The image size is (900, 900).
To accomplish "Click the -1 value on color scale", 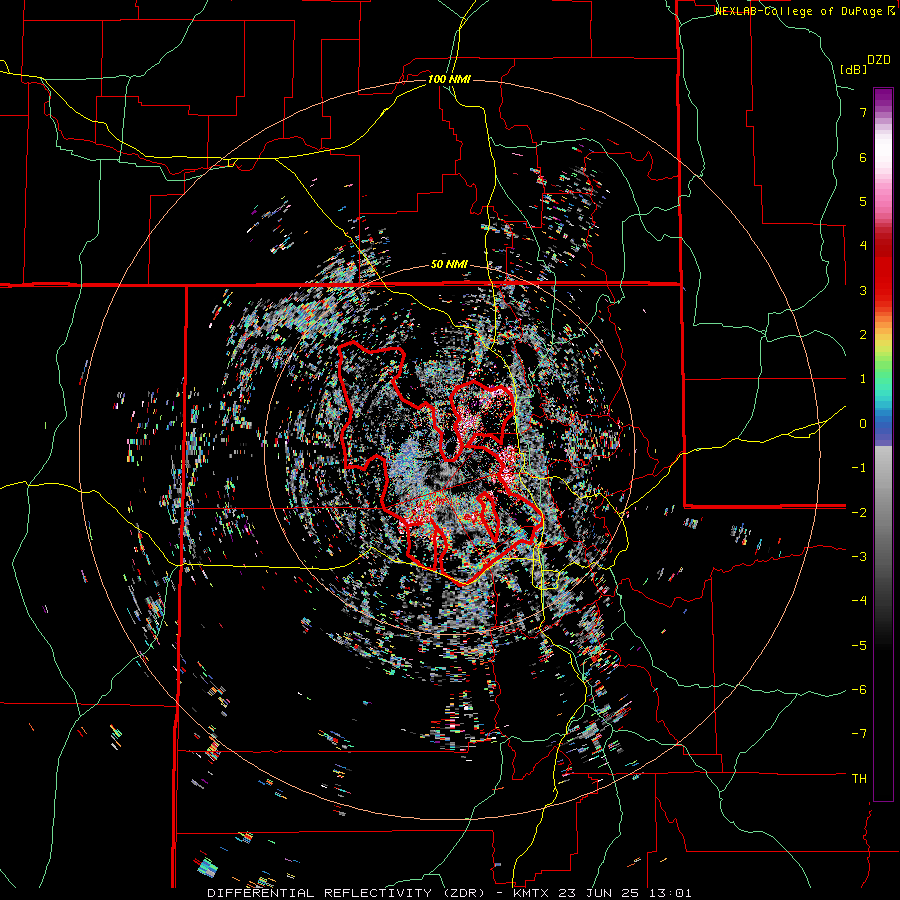I will pyautogui.click(x=859, y=468).
